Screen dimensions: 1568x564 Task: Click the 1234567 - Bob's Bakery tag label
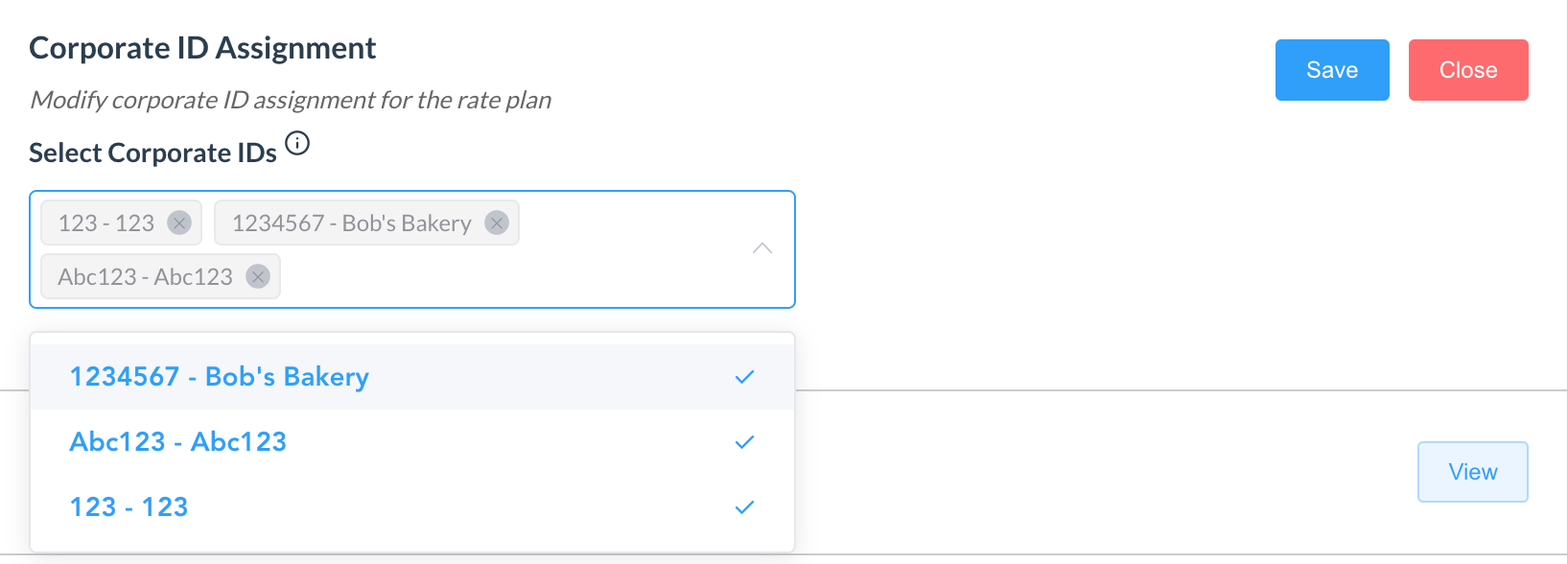(x=351, y=223)
